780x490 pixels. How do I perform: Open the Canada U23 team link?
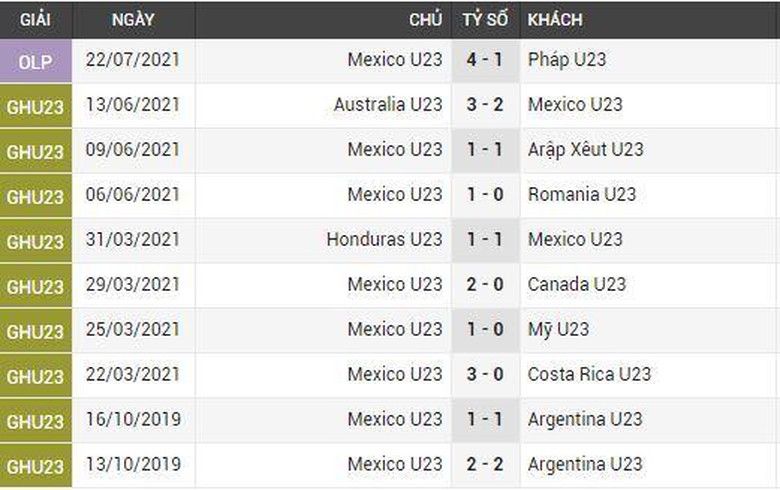[577, 285]
